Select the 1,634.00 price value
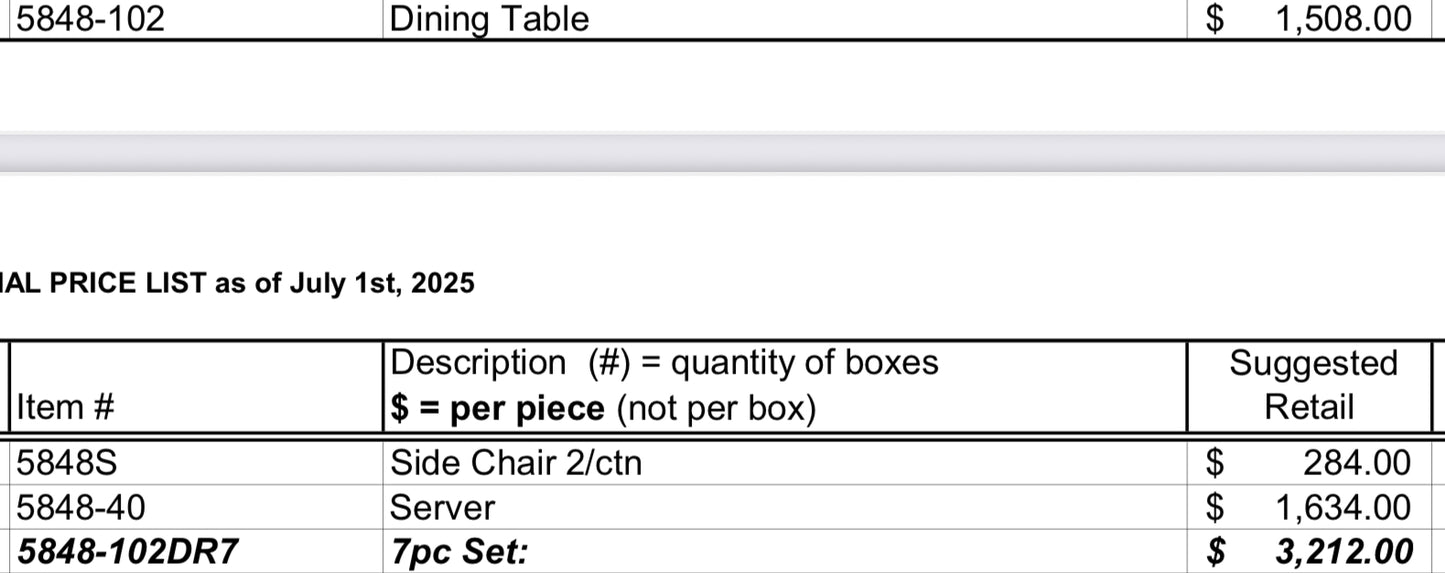This screenshot has height=573, width=1445. coord(1342,508)
